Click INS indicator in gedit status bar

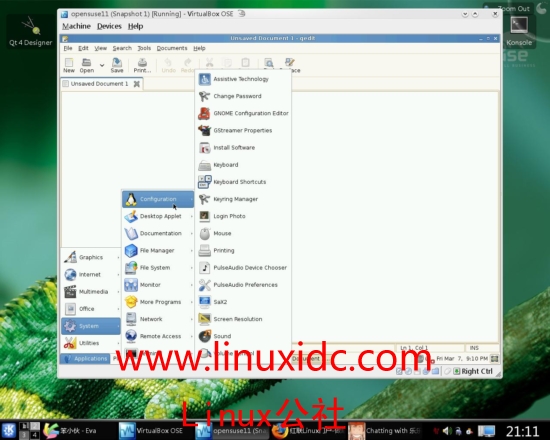pos(474,348)
